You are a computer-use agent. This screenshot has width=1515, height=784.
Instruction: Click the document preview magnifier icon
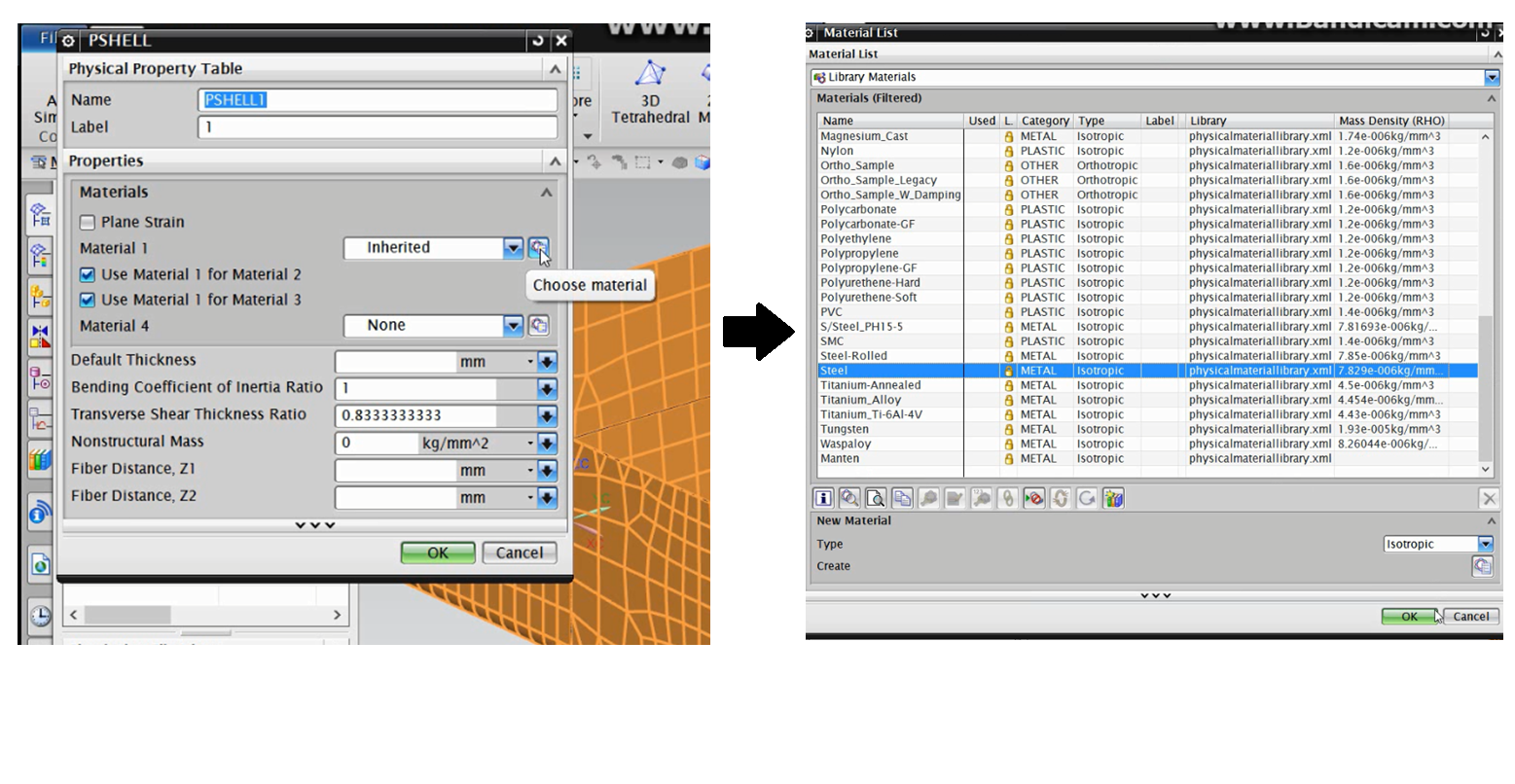coord(876,498)
